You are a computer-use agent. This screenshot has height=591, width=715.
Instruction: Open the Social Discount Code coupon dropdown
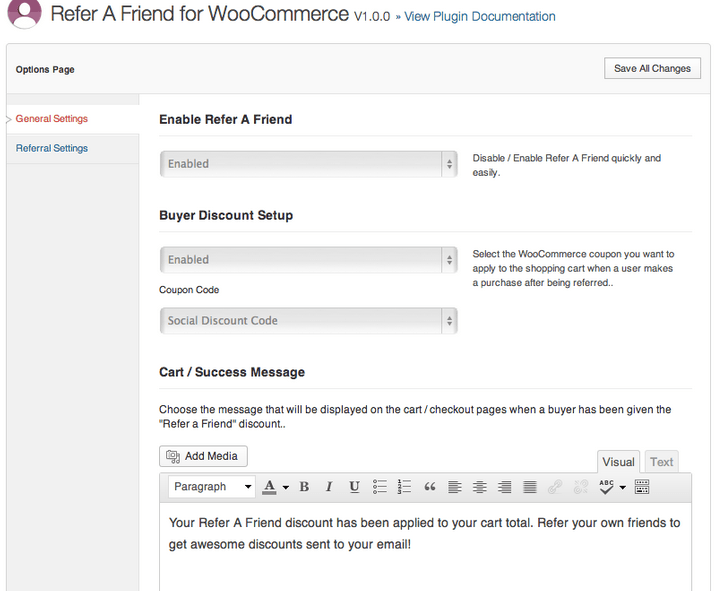(309, 321)
